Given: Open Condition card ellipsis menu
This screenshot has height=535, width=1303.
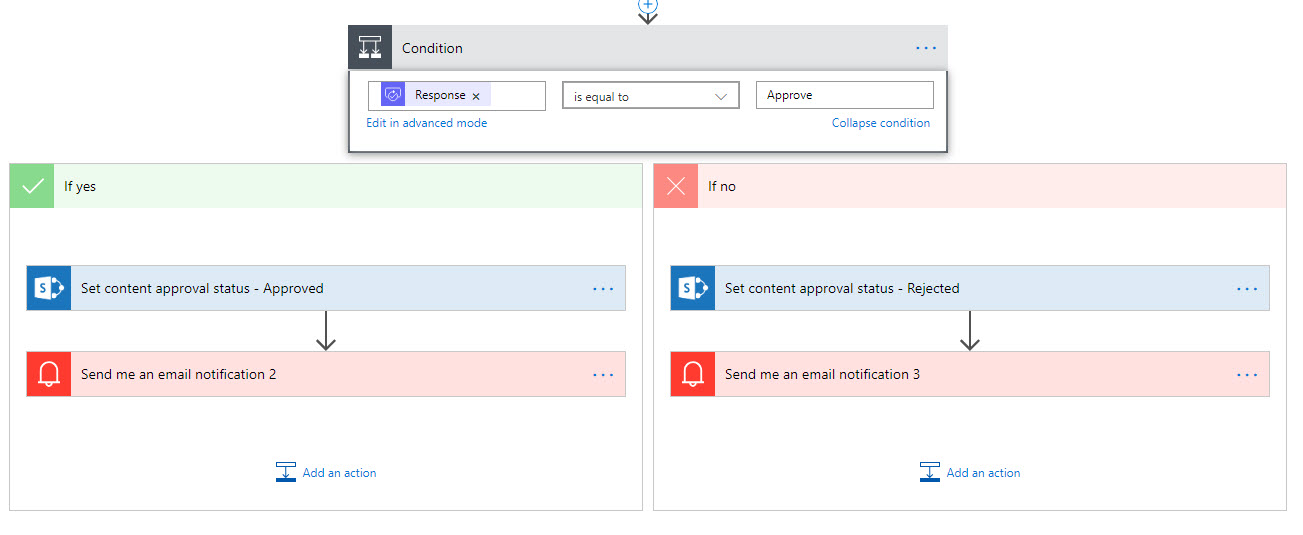Looking at the screenshot, I should (926, 48).
